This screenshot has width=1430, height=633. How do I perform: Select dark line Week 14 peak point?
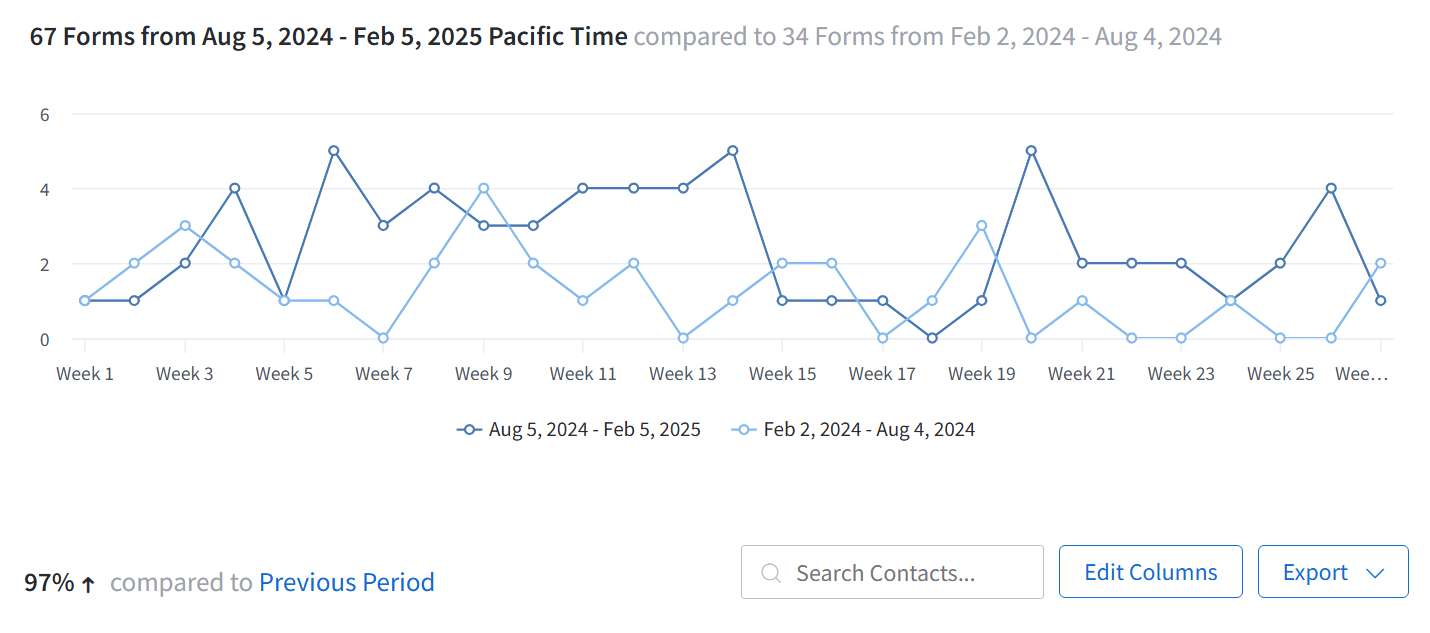pyautogui.click(x=733, y=151)
